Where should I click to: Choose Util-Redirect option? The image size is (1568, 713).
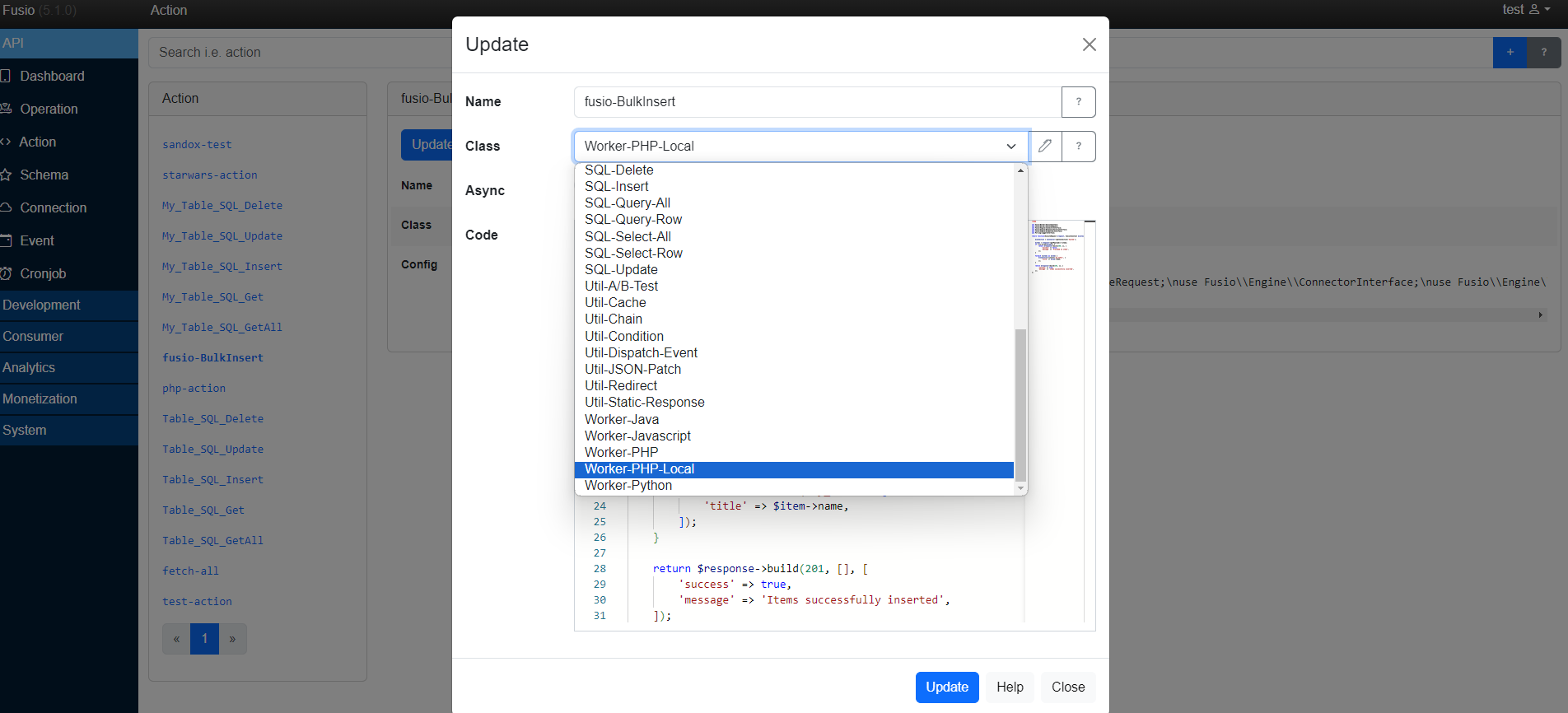click(794, 385)
